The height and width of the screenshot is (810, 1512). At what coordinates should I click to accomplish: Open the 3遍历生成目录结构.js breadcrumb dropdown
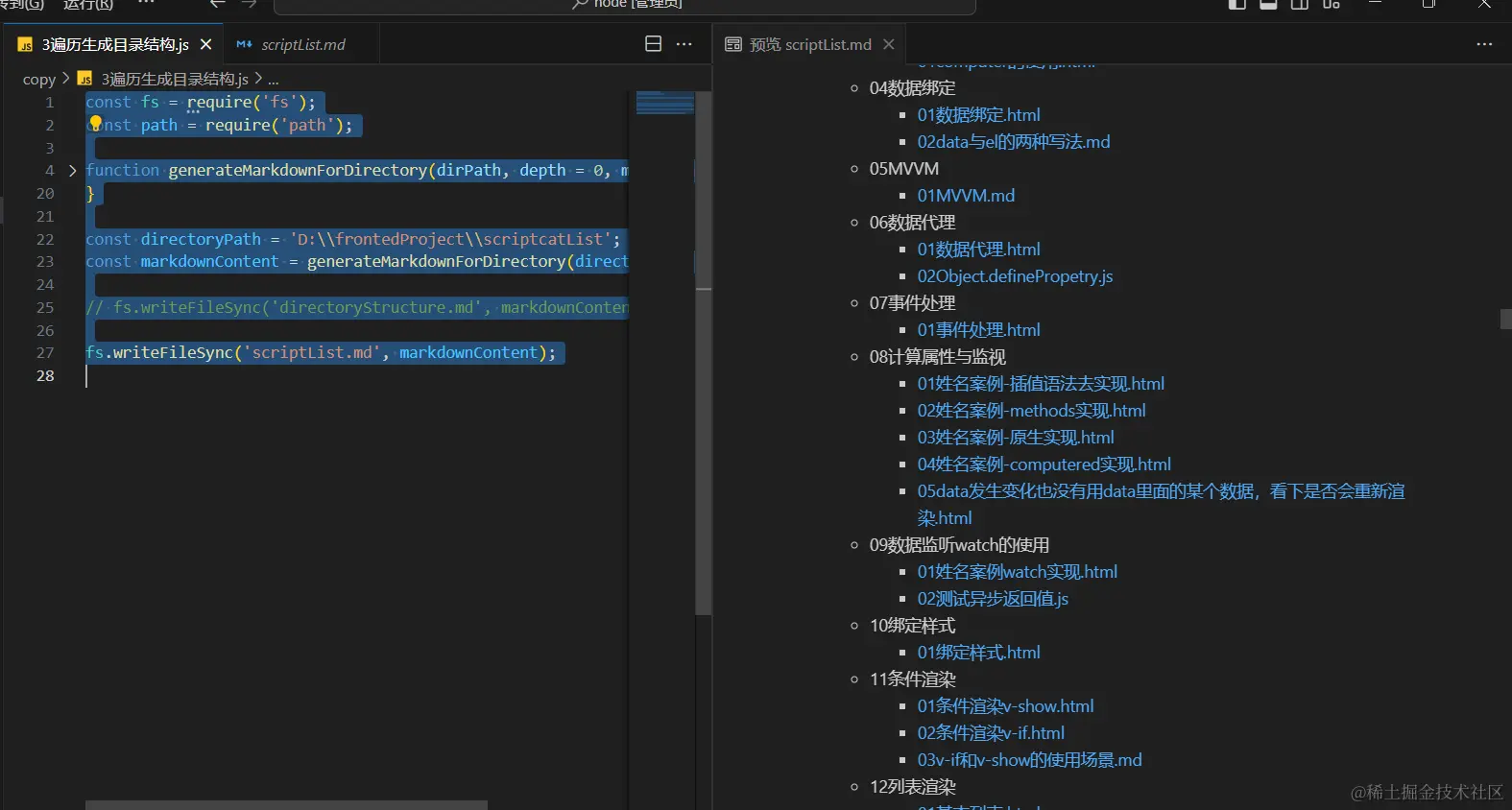coord(175,79)
